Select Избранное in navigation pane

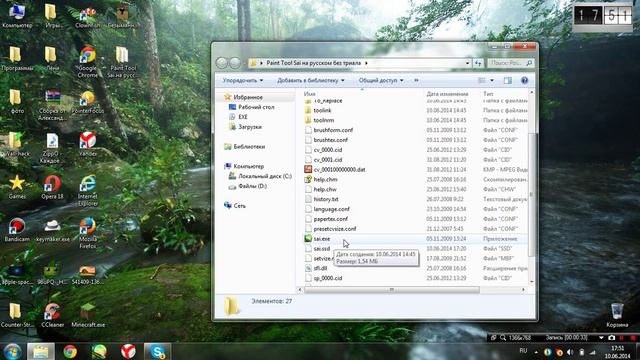248,97
